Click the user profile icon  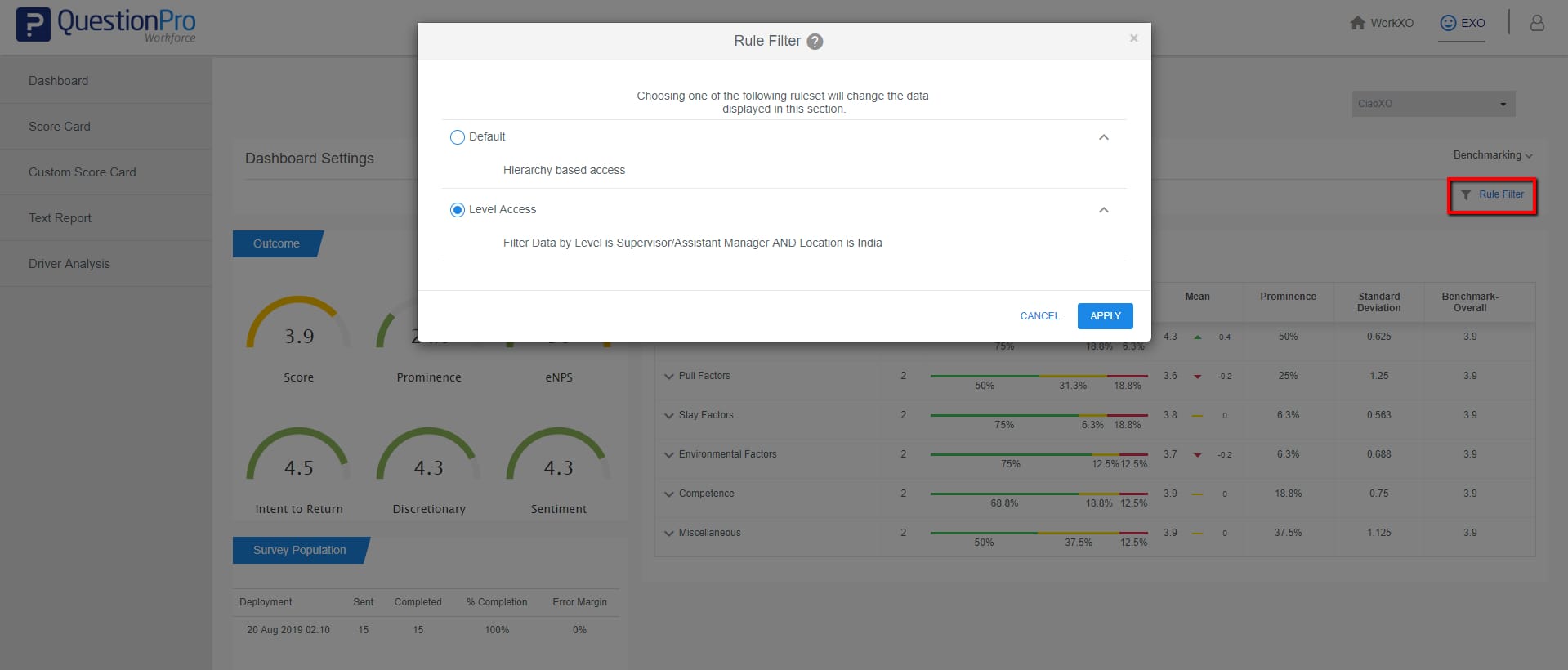tap(1536, 23)
